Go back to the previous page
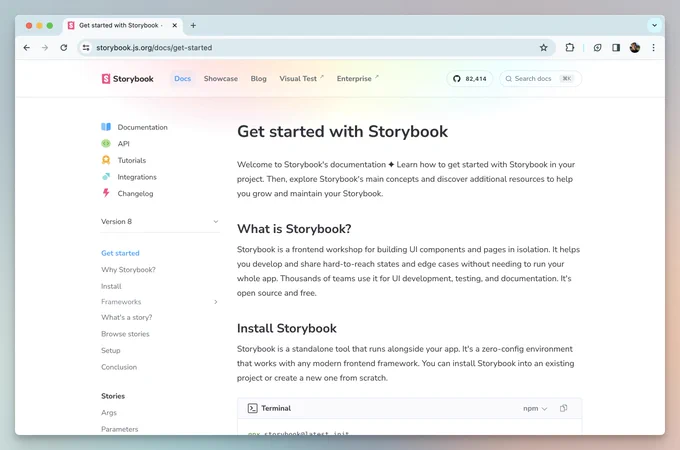The image size is (680, 450). pos(27,48)
